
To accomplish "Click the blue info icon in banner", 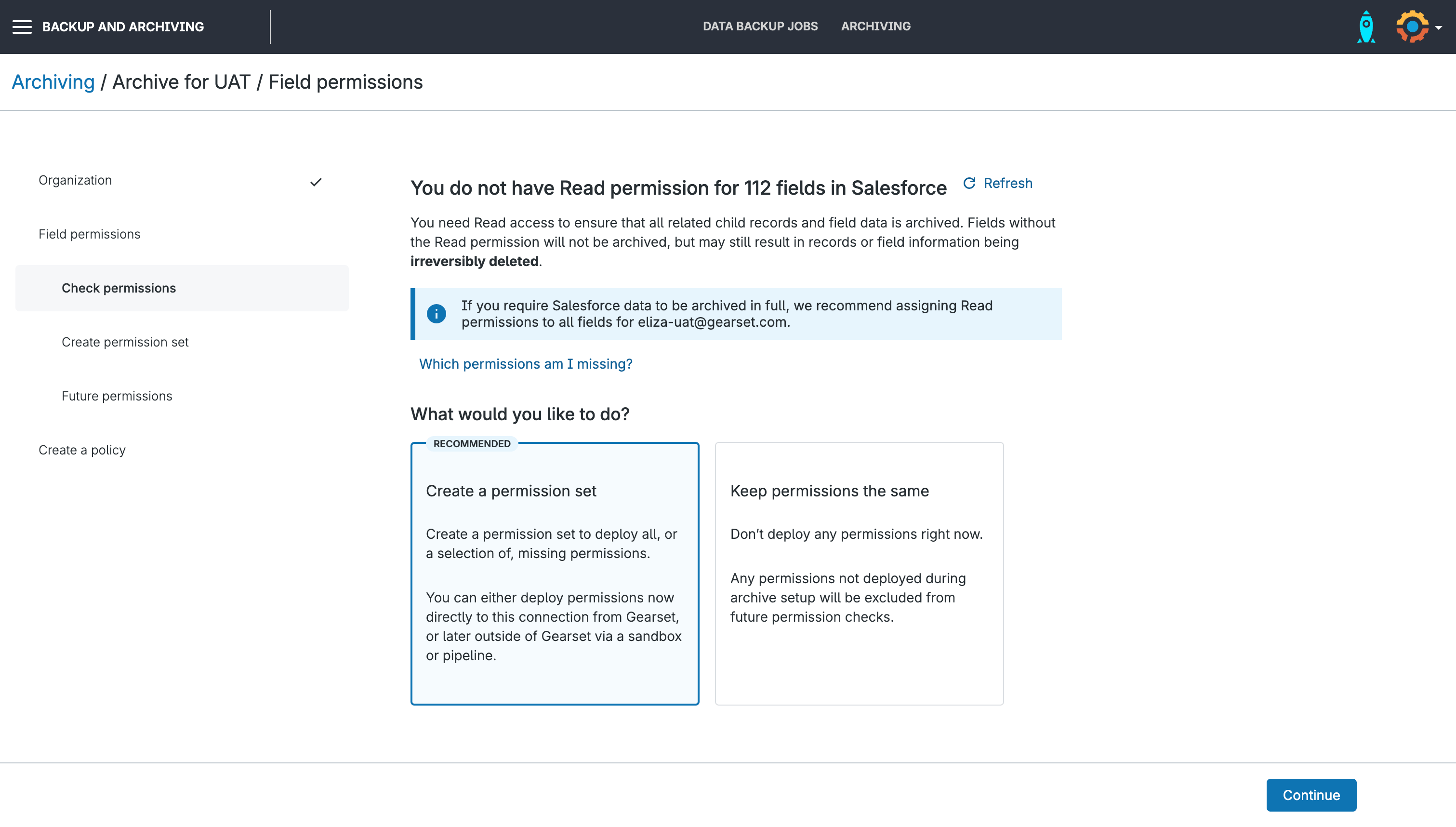I will 436,314.
